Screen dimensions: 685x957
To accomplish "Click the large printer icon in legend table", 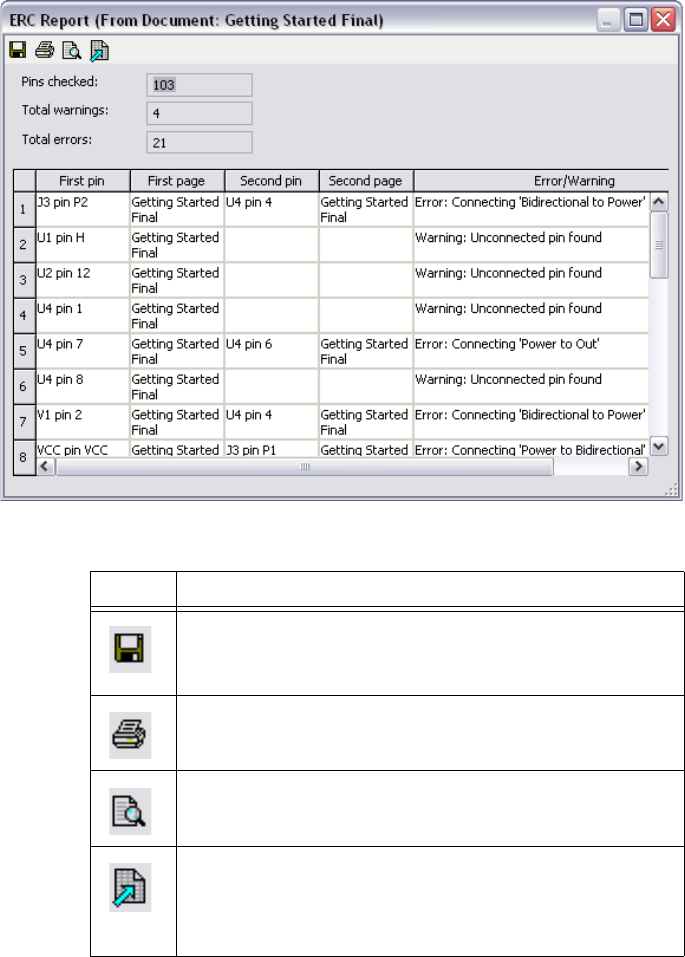I will tap(130, 735).
